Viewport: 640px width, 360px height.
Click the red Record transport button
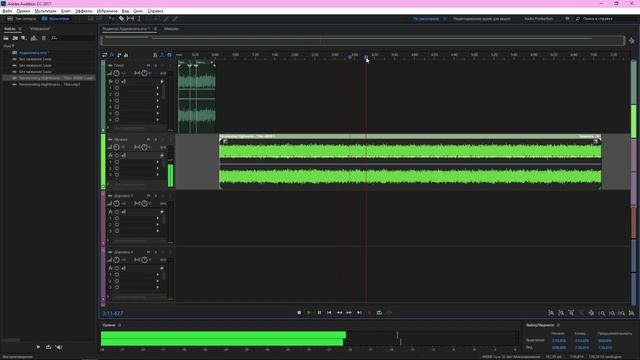[x=369, y=313]
